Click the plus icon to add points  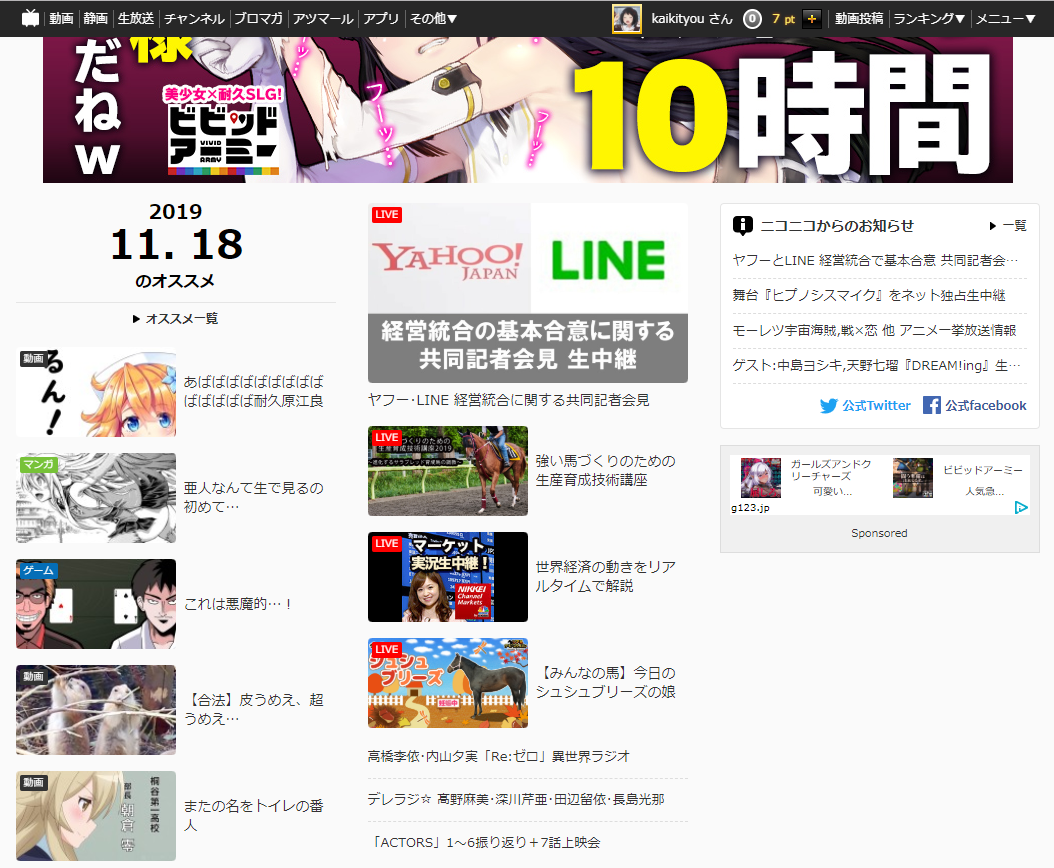pos(812,19)
